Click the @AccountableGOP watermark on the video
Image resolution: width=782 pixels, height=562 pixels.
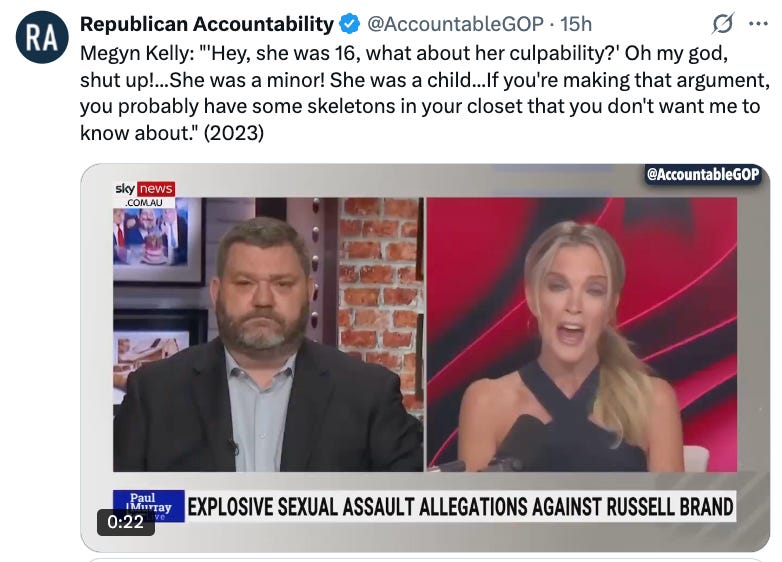point(702,174)
